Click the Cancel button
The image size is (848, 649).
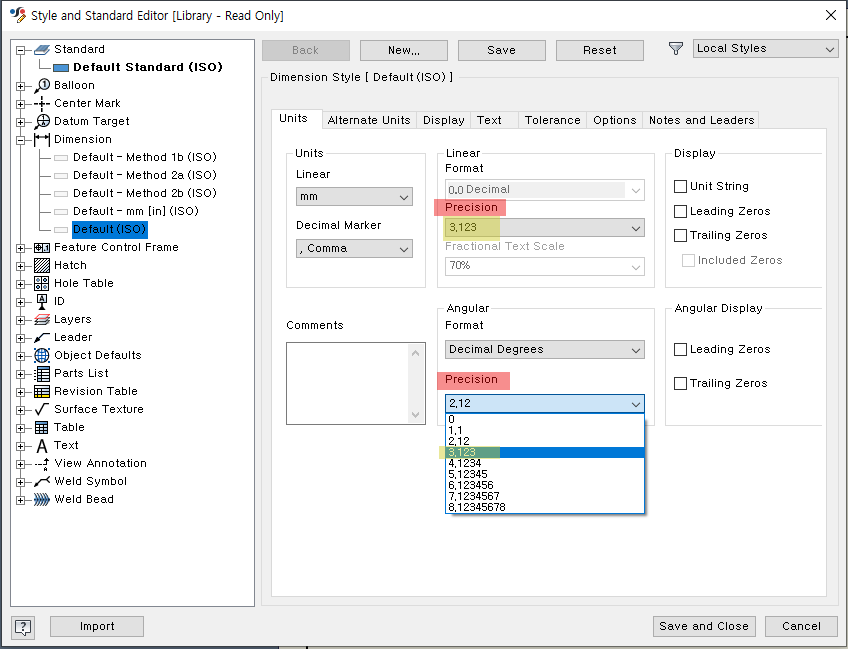801,626
